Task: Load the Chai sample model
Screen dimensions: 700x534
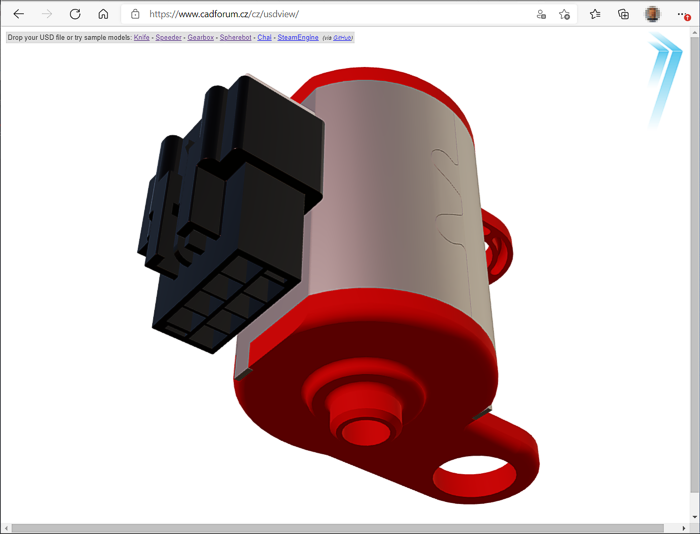Action: 264,37
